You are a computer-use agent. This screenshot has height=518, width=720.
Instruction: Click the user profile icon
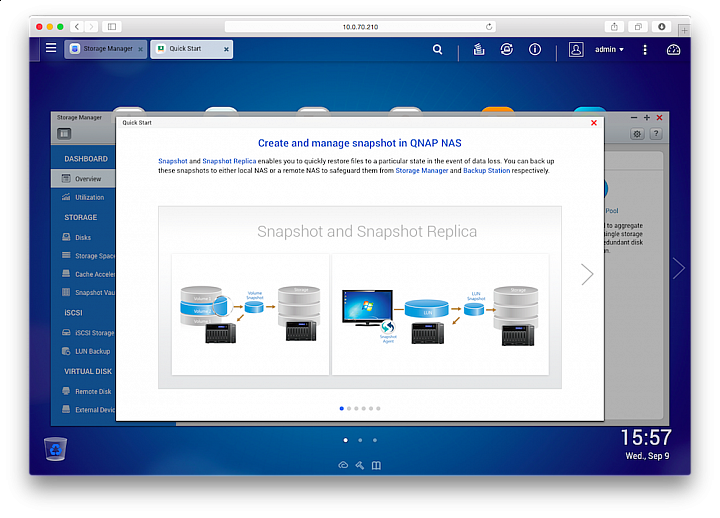(576, 49)
